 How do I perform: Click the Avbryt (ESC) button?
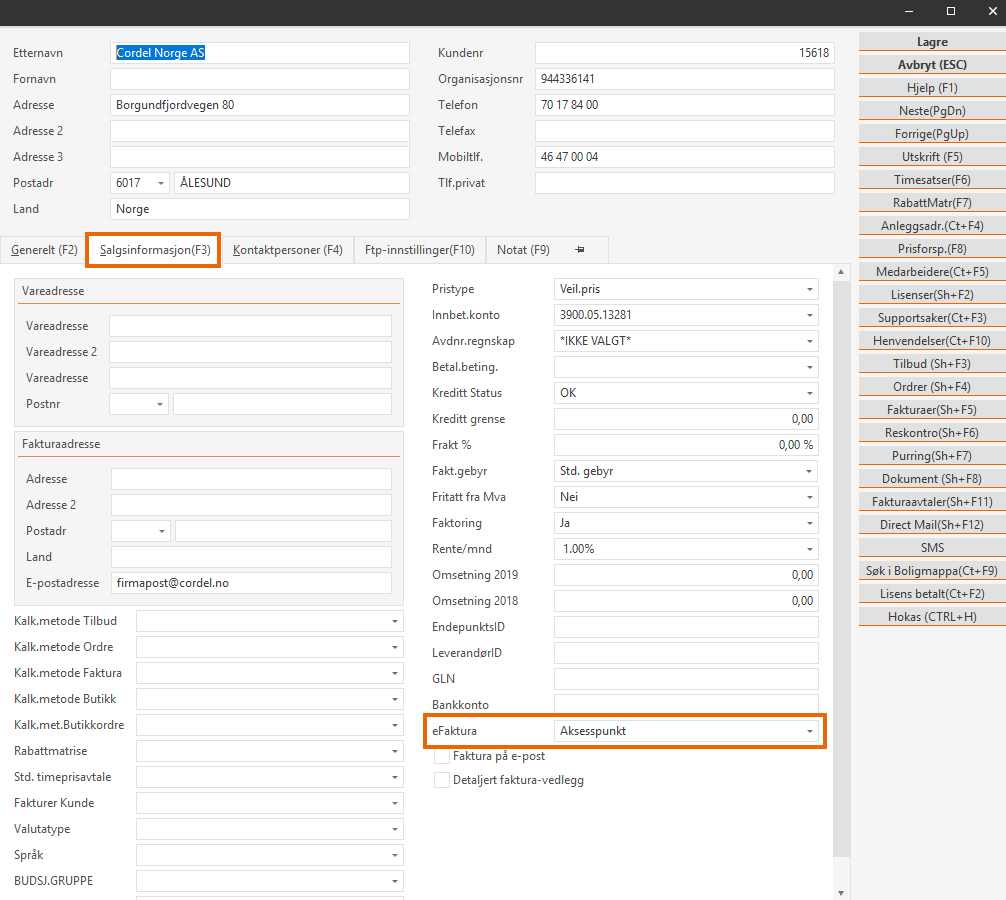coord(932,65)
